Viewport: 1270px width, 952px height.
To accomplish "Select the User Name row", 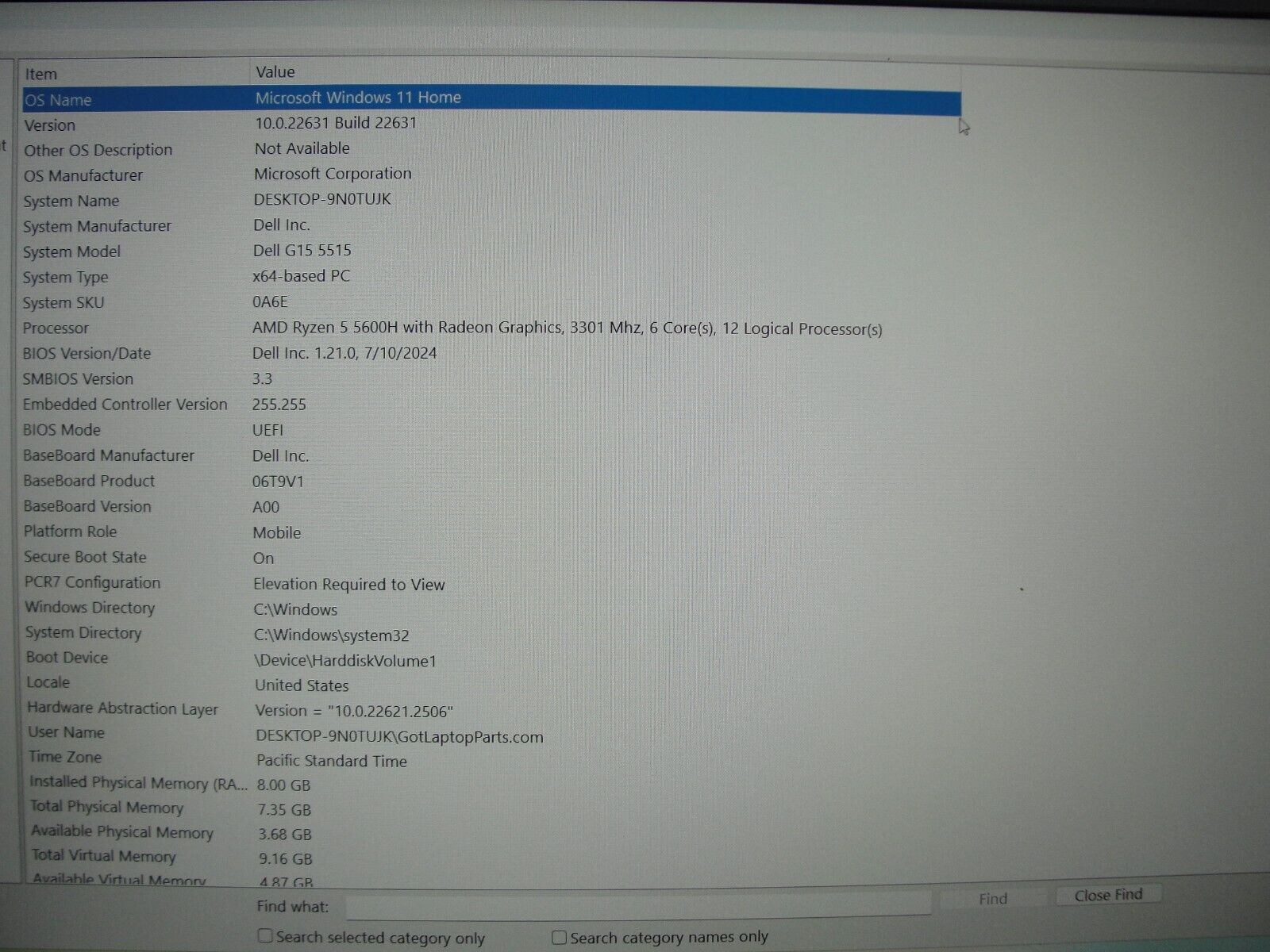I will pos(492,735).
